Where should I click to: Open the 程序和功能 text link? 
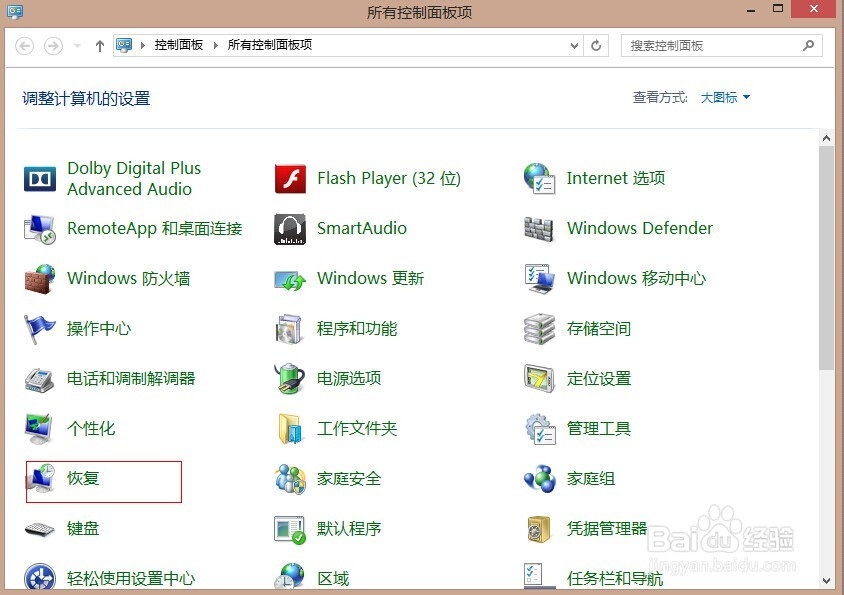coord(357,328)
